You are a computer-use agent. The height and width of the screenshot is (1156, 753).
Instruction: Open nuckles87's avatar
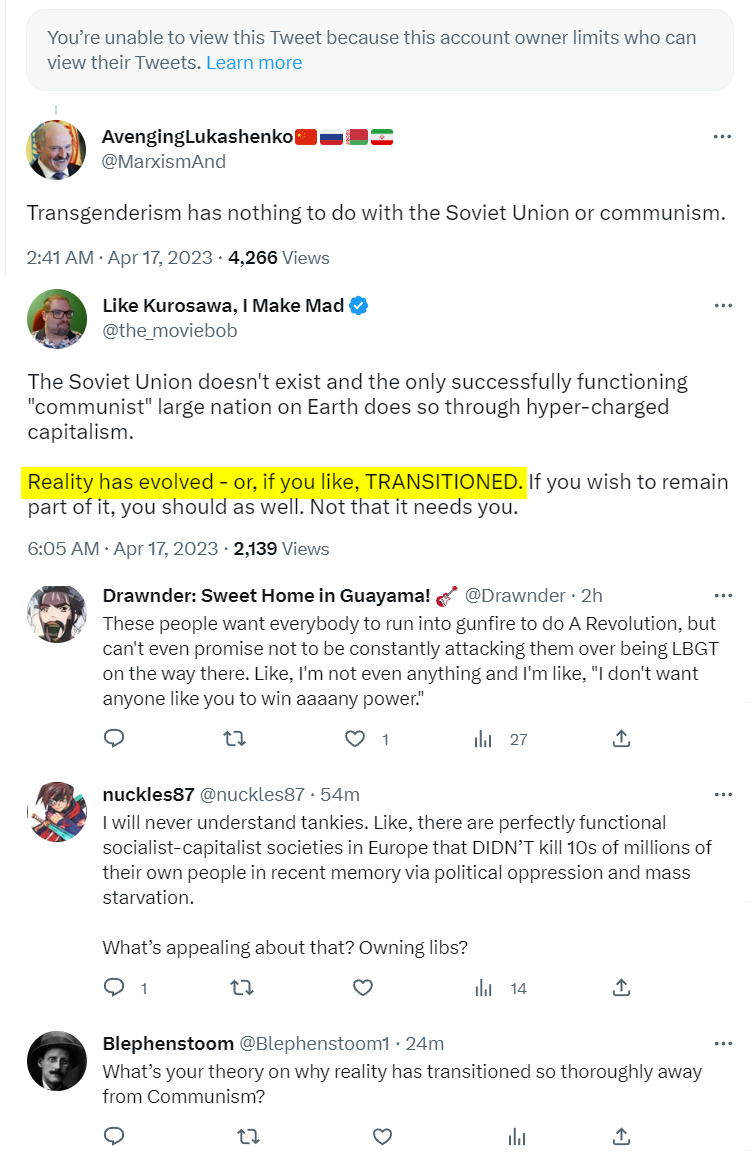tap(56, 812)
